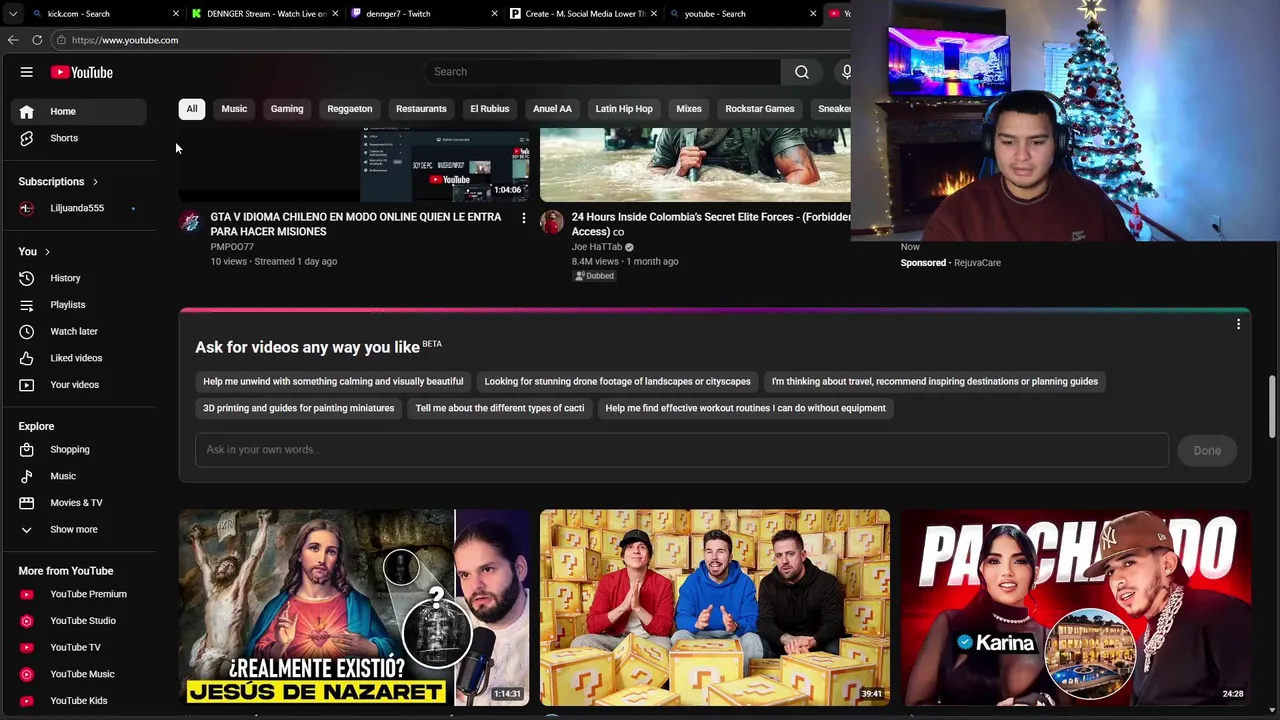Click 'Help me find effective workout routines' suggestion
Screen dimensions: 1280x720
click(x=745, y=408)
